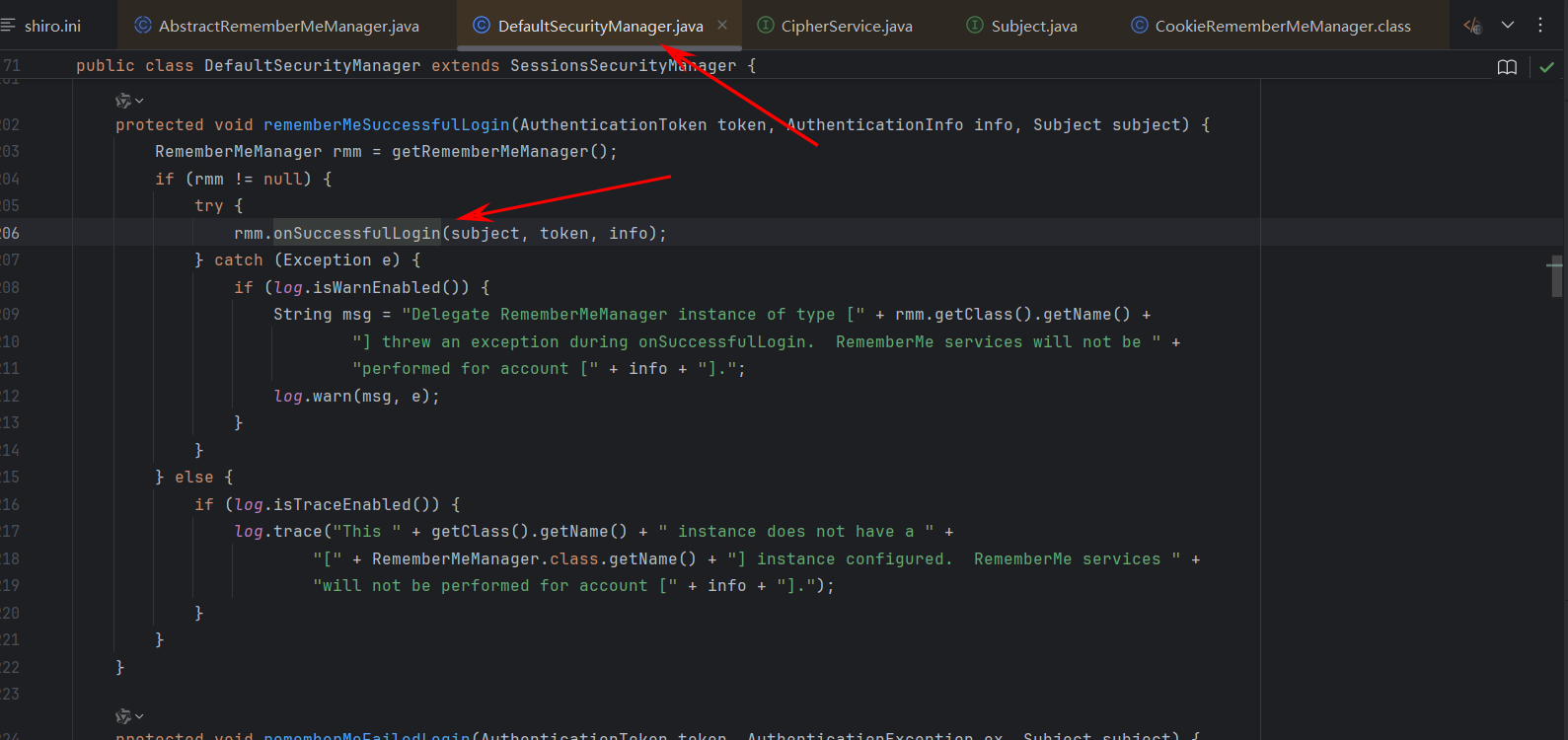Expand chevron above rememberMeFailedLogin method
Image resolution: width=1568 pixels, height=740 pixels.
coord(140,716)
